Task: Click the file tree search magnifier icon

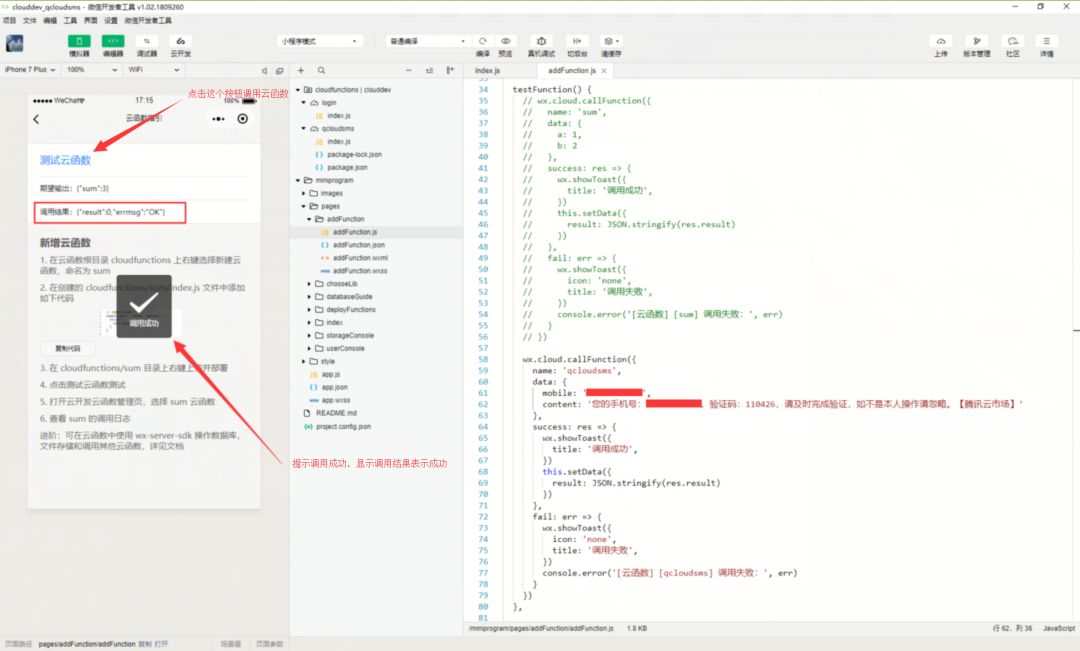Action: (321, 70)
